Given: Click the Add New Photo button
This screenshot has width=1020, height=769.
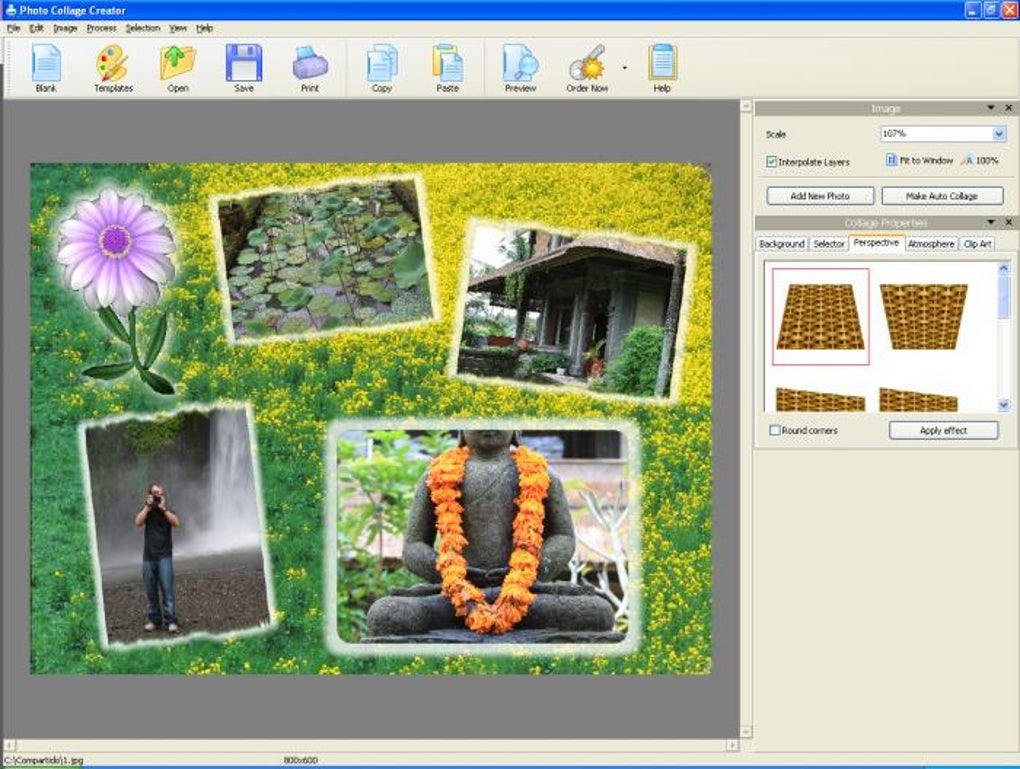Looking at the screenshot, I should [820, 196].
